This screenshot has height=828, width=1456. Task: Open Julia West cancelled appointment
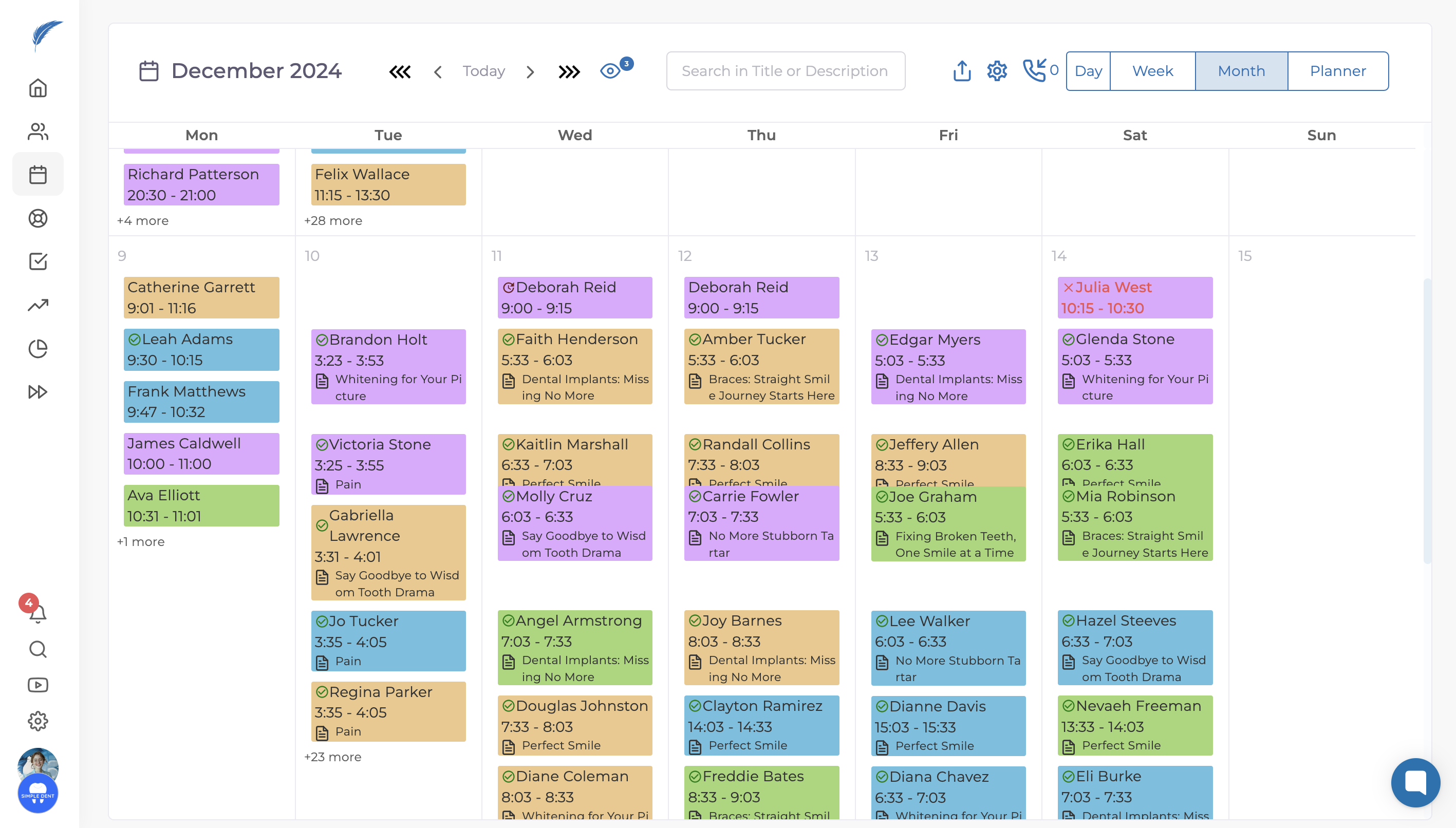coord(1135,297)
